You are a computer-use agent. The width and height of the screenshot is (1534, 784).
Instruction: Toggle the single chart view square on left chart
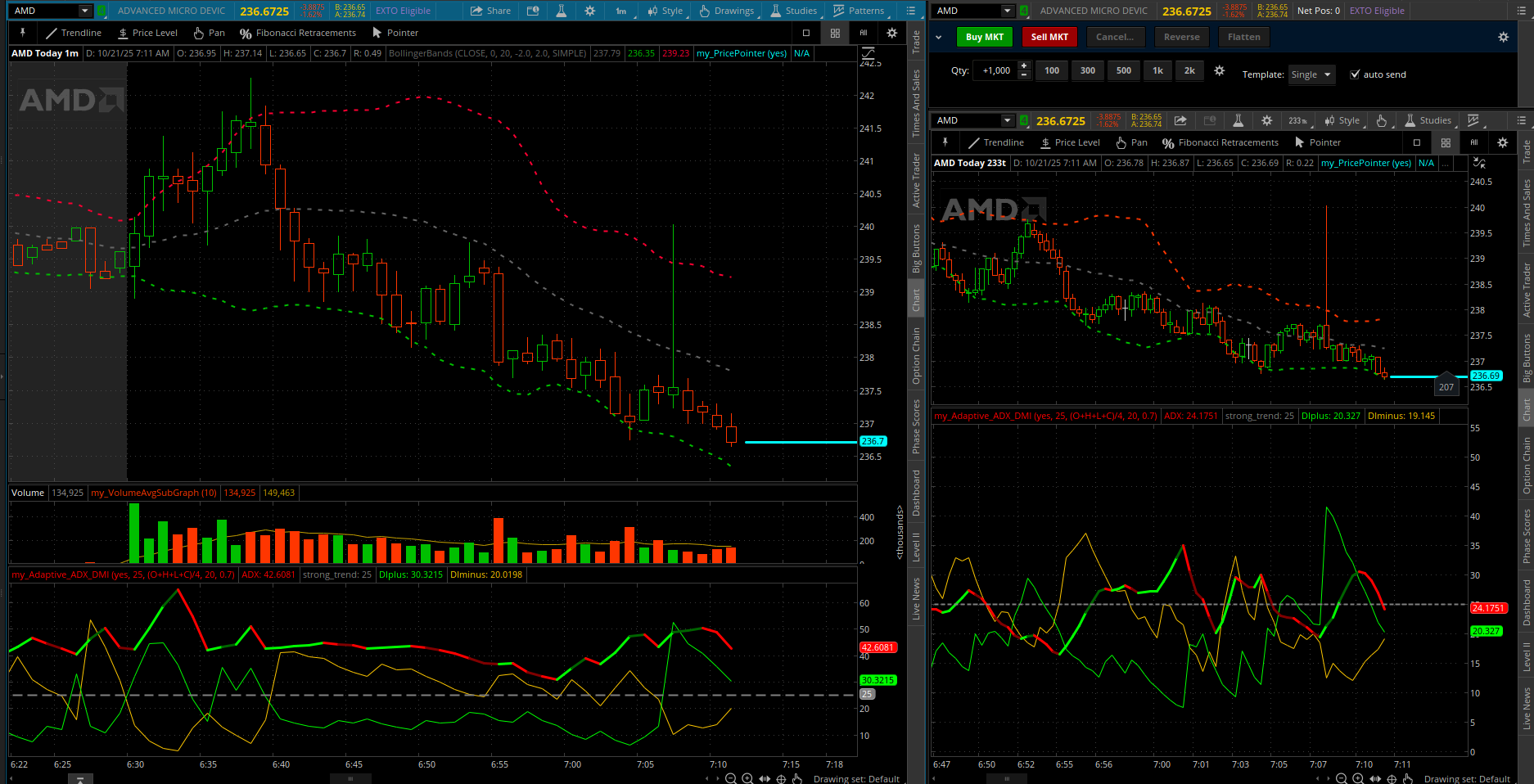pos(806,33)
